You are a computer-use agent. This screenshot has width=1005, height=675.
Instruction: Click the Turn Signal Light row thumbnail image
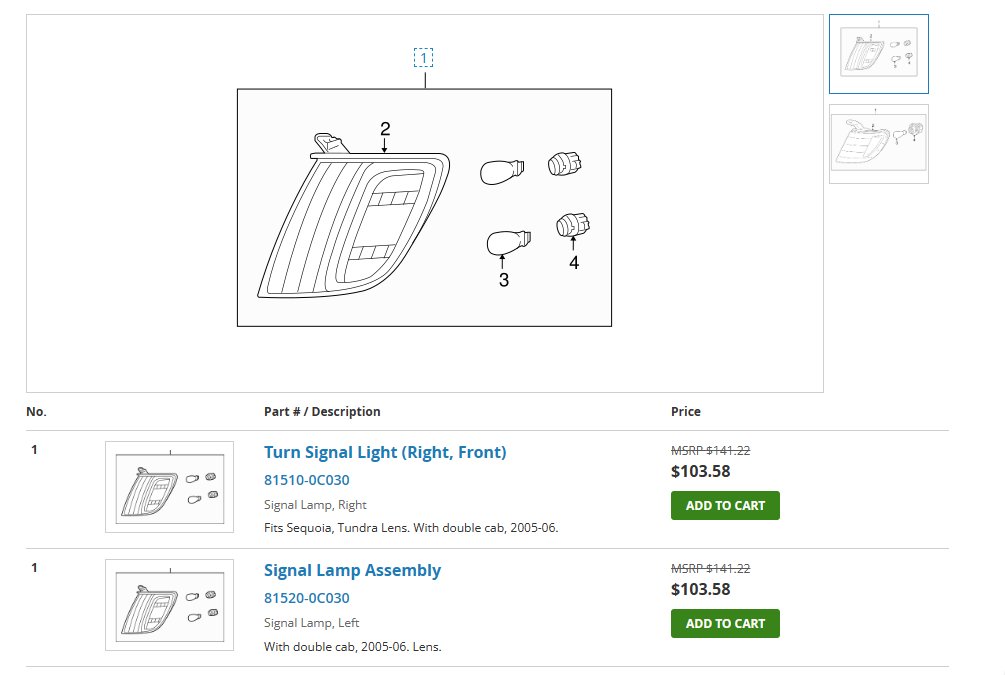click(169, 487)
